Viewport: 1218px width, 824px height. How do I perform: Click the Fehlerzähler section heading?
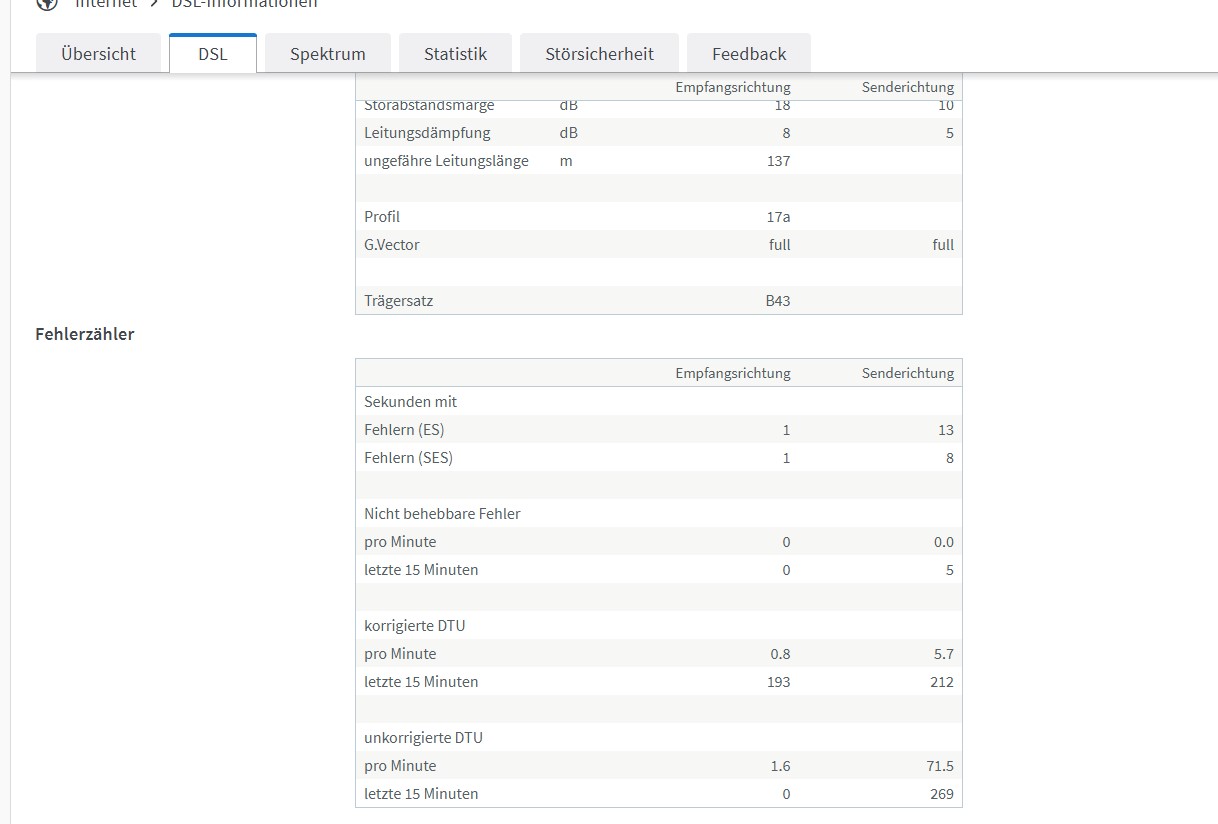85,334
